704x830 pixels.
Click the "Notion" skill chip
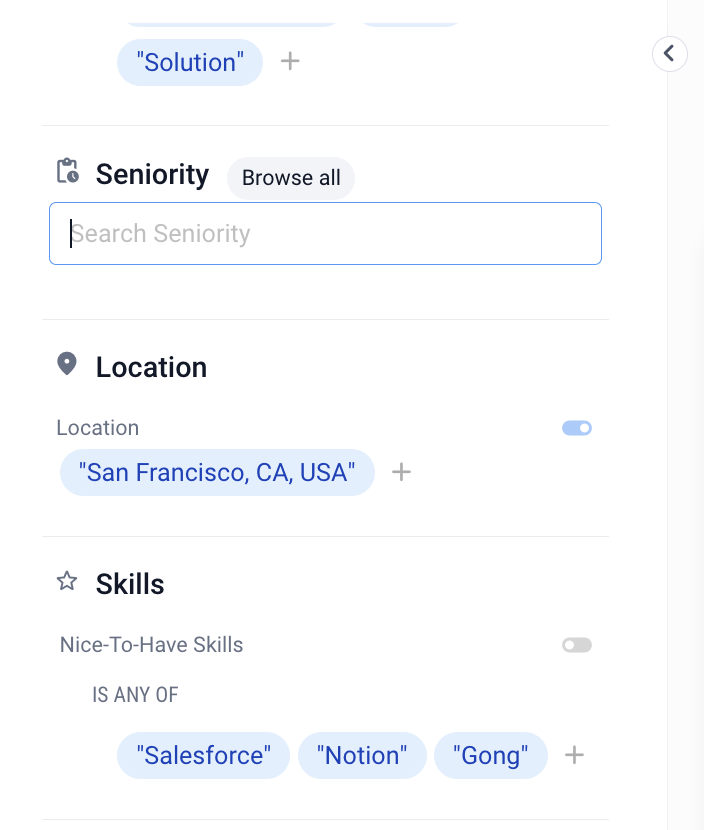pyautogui.click(x=362, y=755)
